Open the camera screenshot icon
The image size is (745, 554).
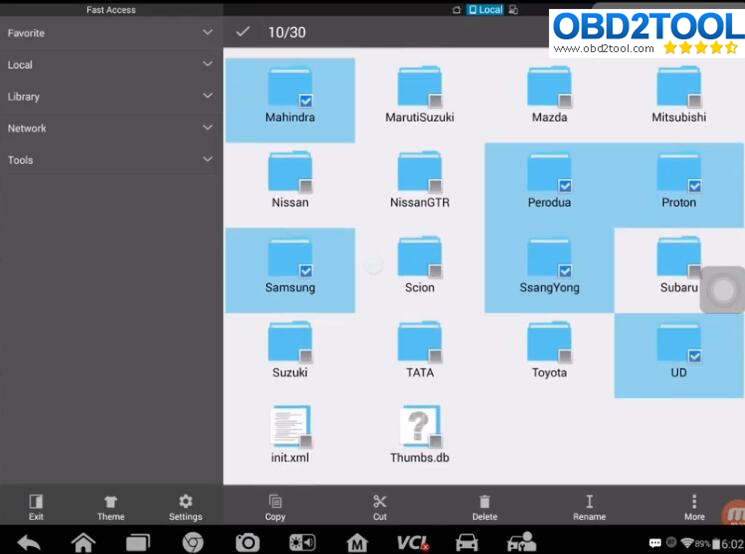248,542
